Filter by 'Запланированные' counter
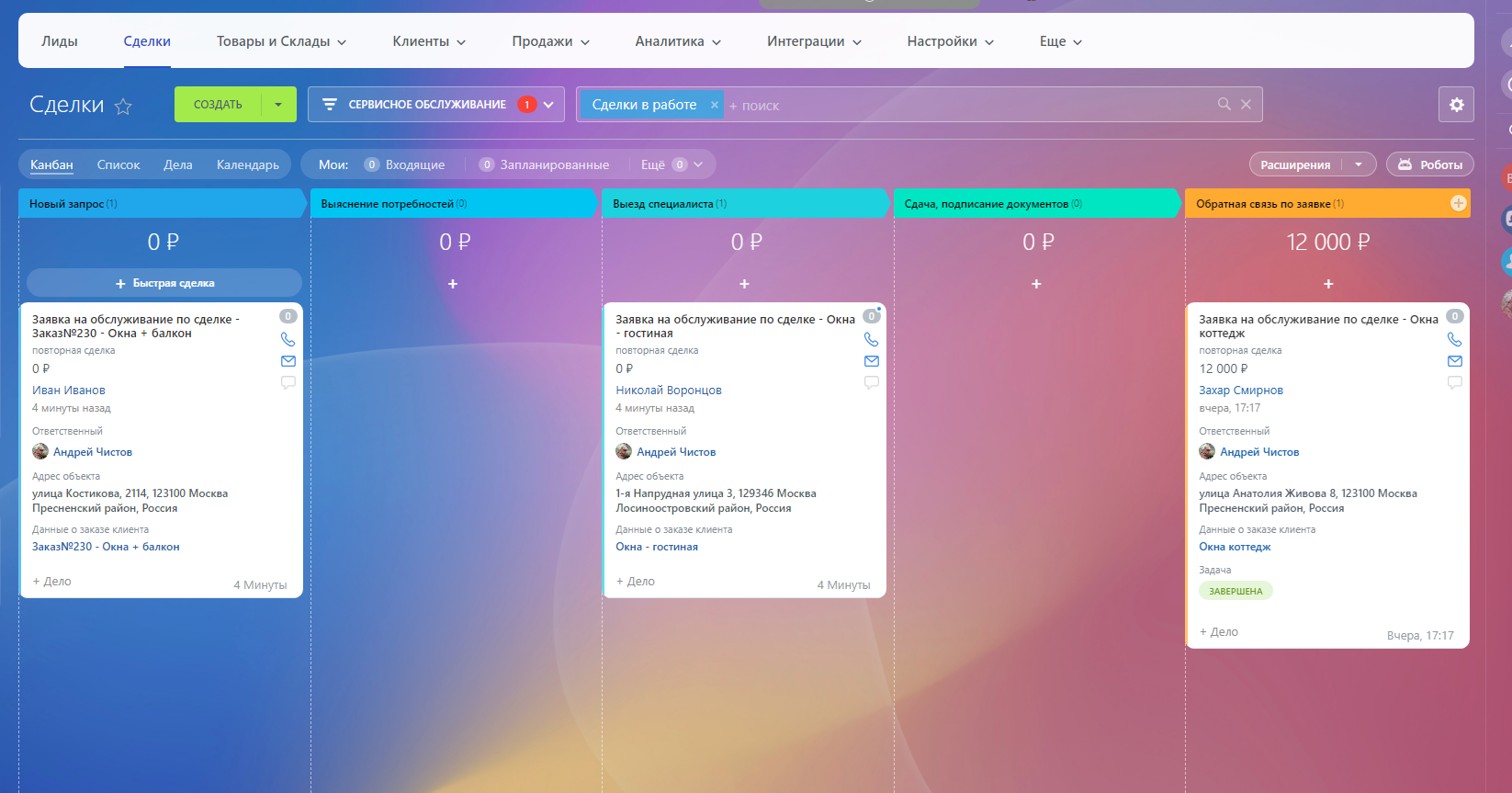Viewport: 1512px width, 793px height. [544, 164]
